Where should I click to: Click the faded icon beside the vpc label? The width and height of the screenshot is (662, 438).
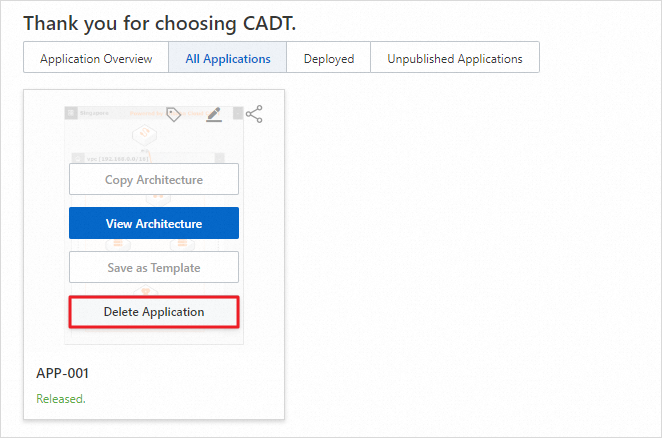[x=76, y=158]
